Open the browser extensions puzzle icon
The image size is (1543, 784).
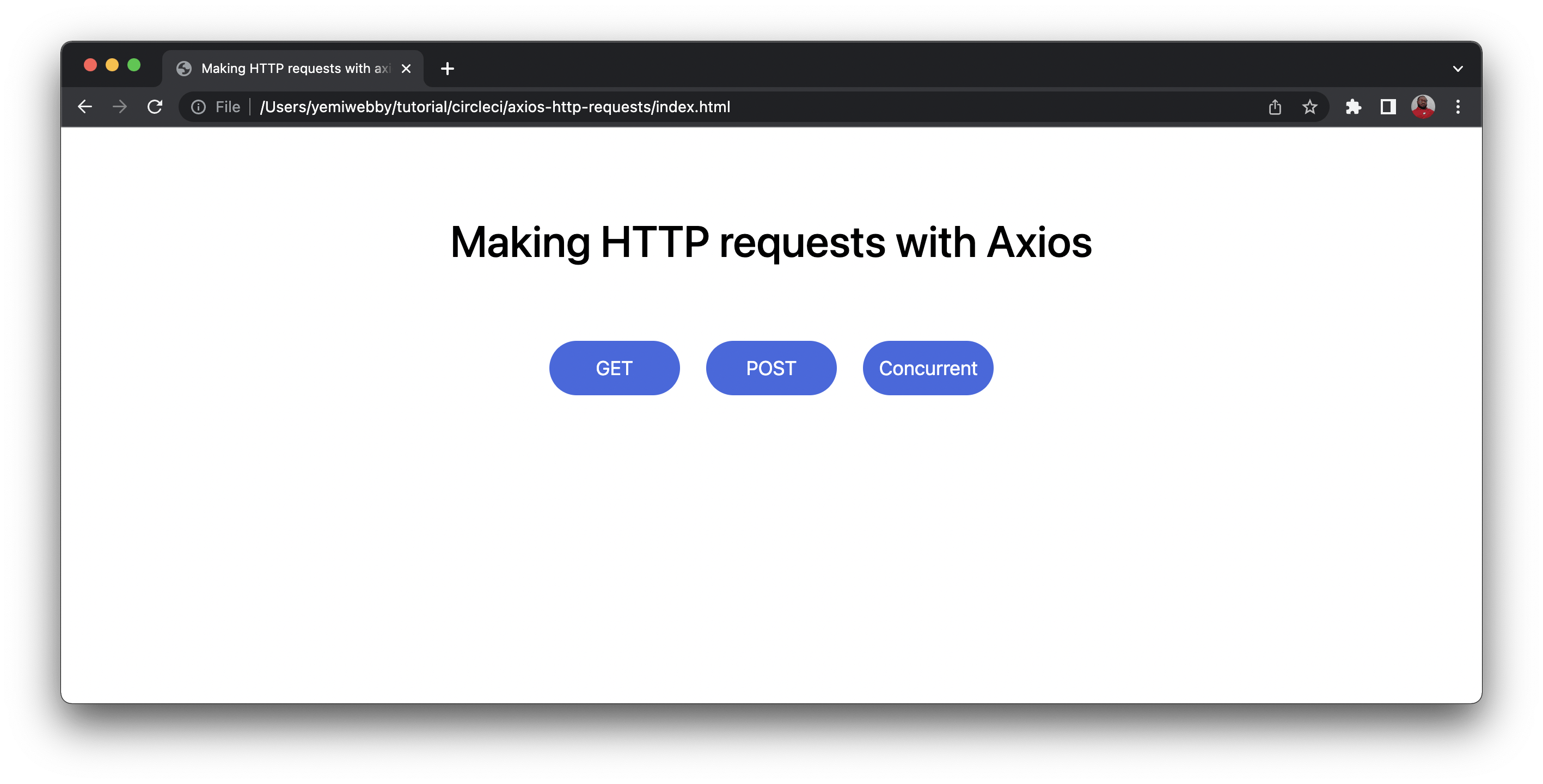[1354, 107]
